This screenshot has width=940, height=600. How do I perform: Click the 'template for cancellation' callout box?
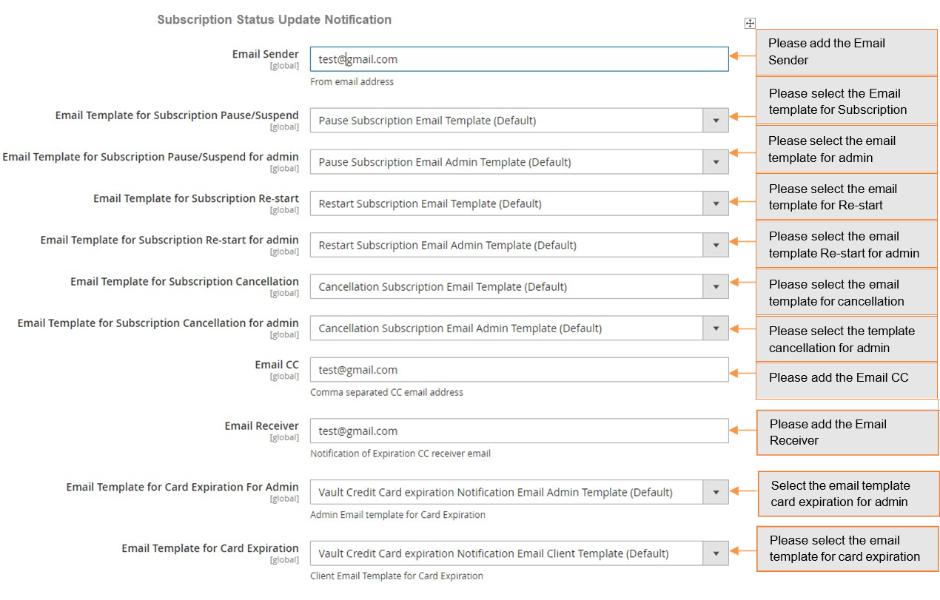(x=846, y=293)
